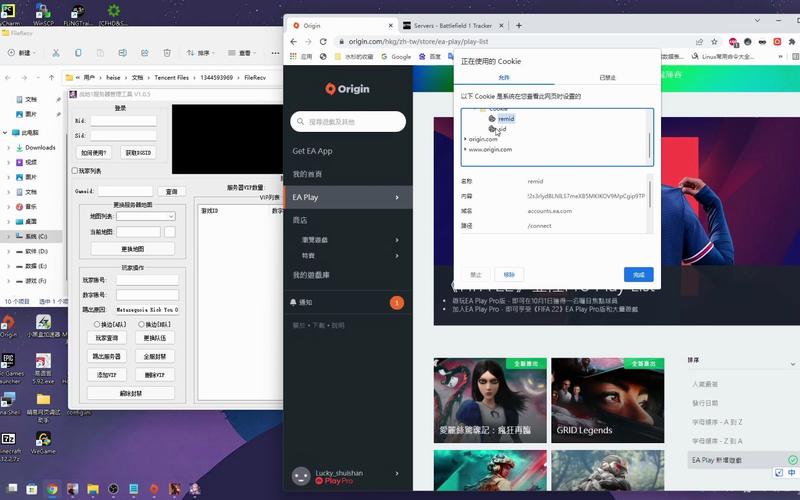The image size is (800, 500).
Task: Open the Chrome extensions puzzle icon
Action: (792, 41)
